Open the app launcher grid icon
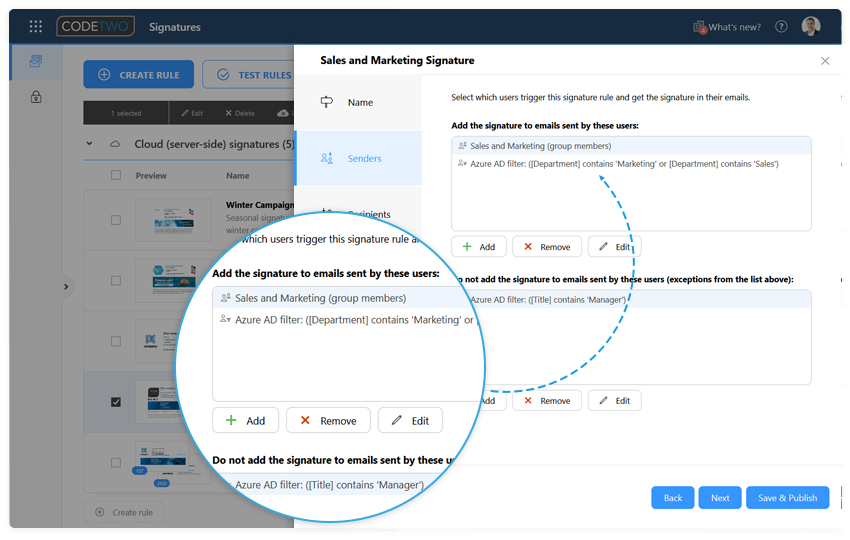Image resolution: width=850 pixels, height=540 pixels. [x=36, y=27]
